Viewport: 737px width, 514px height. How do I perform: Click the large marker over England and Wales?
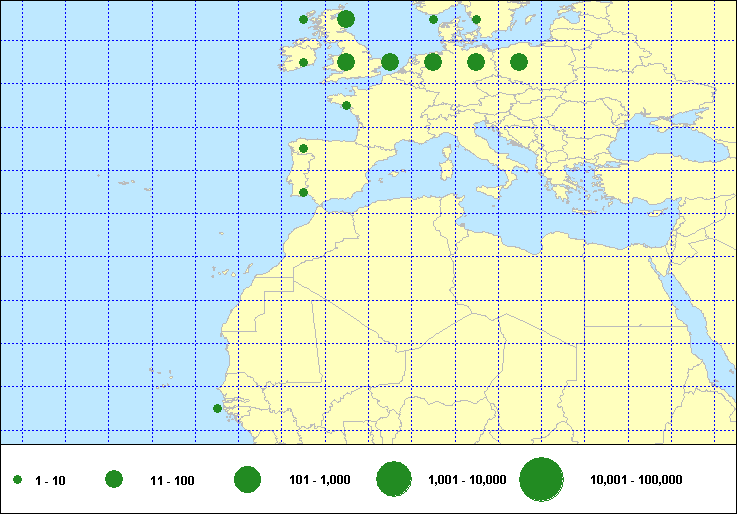pyautogui.click(x=346, y=62)
